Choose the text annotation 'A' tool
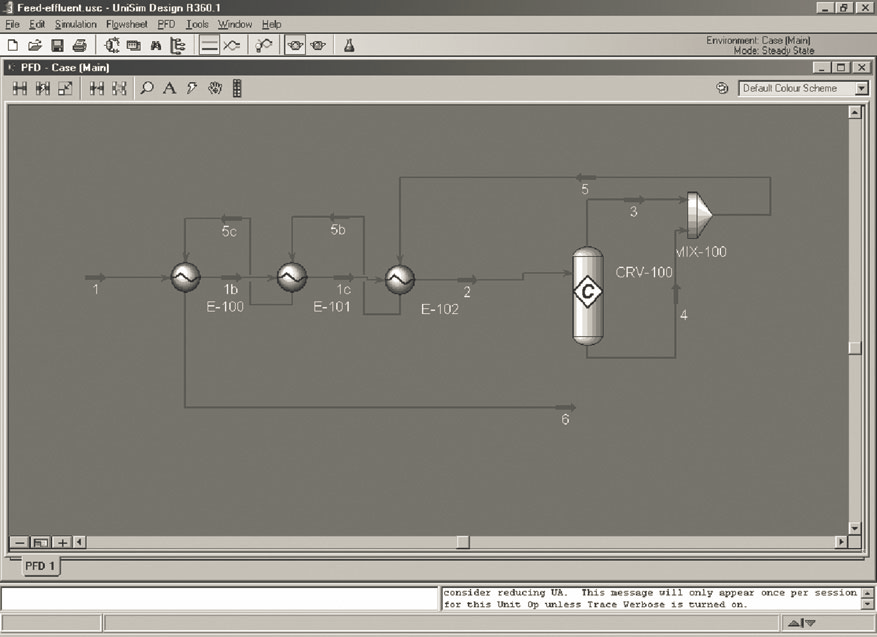This screenshot has height=637, width=877. [169, 89]
